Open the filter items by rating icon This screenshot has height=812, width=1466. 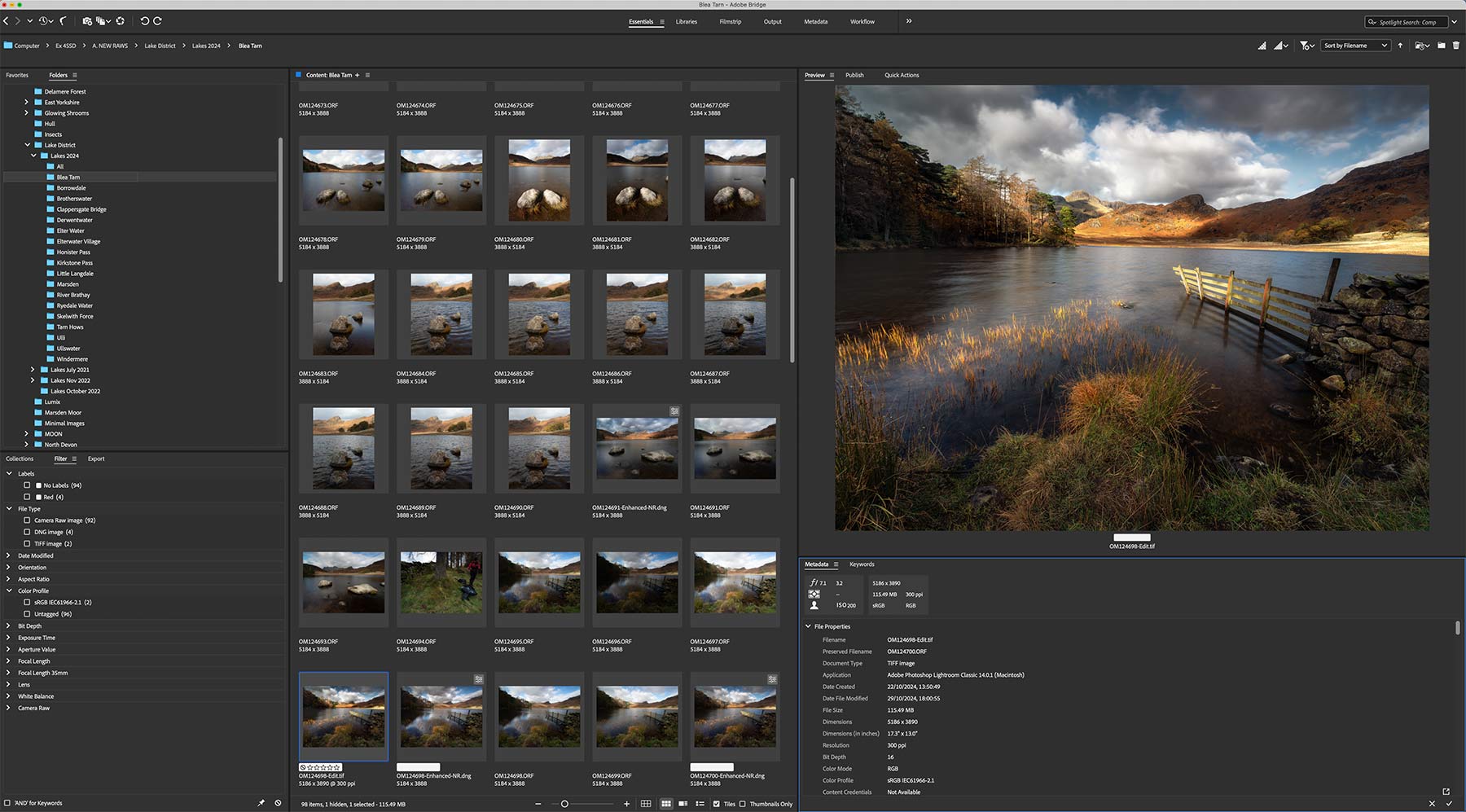tap(1305, 46)
